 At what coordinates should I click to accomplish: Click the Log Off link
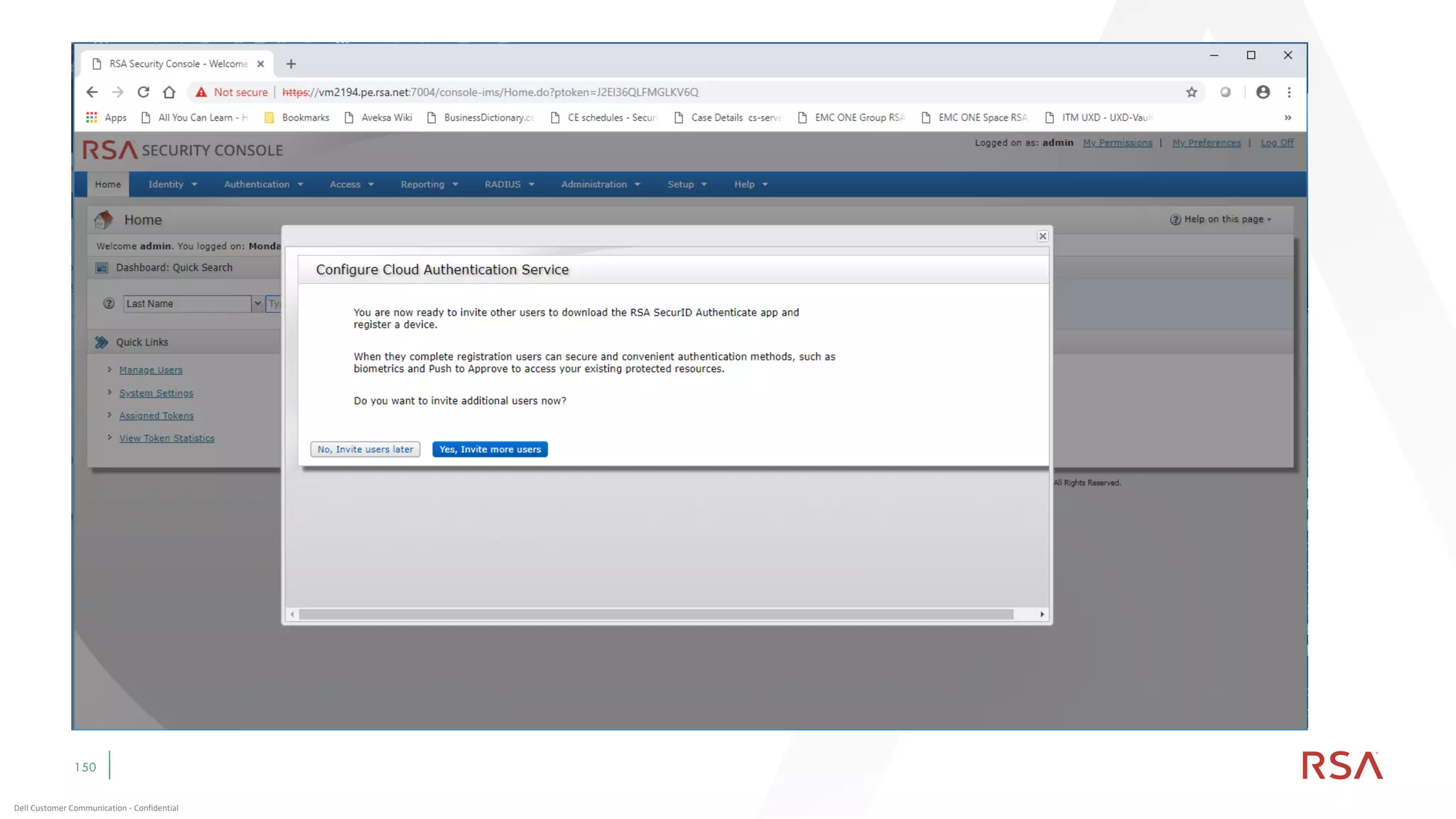(x=1277, y=143)
